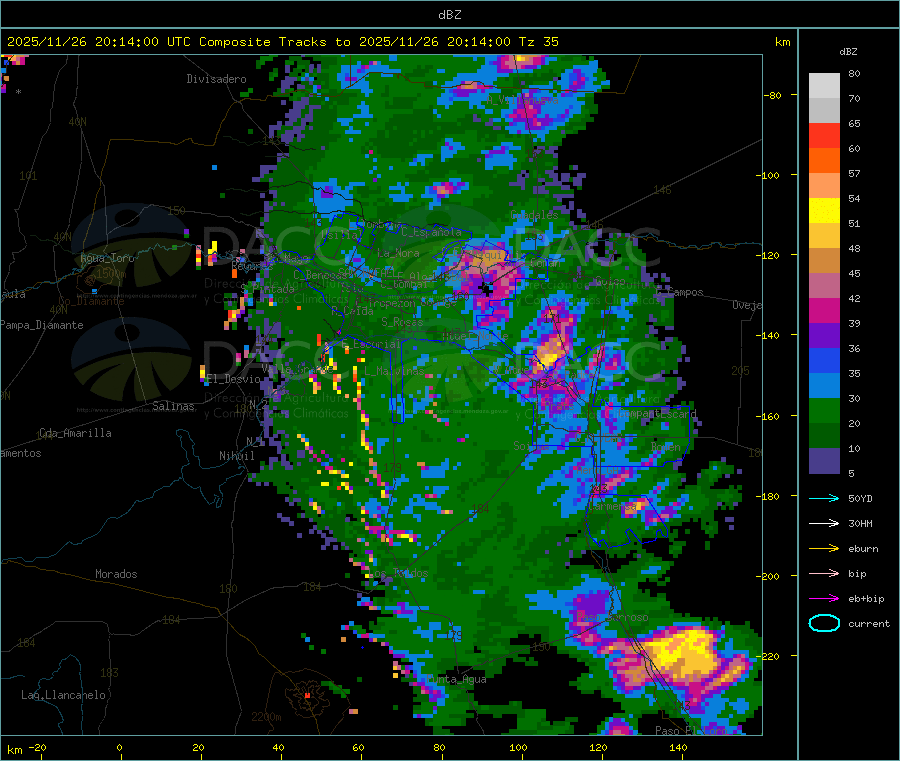The height and width of the screenshot is (761, 900).
Task: Click the 'Punta_Agua' map label
Action: (456, 680)
